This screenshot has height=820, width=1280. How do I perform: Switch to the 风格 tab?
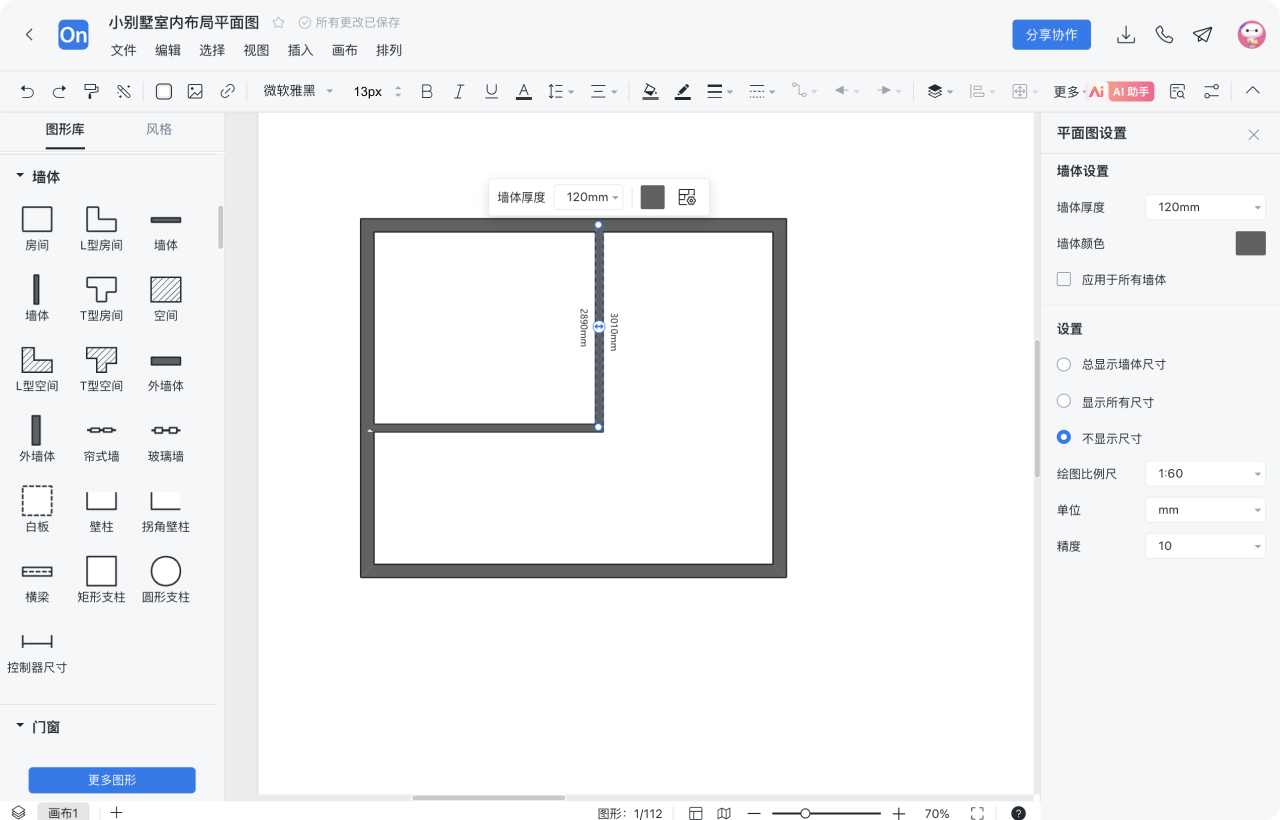coord(159,129)
